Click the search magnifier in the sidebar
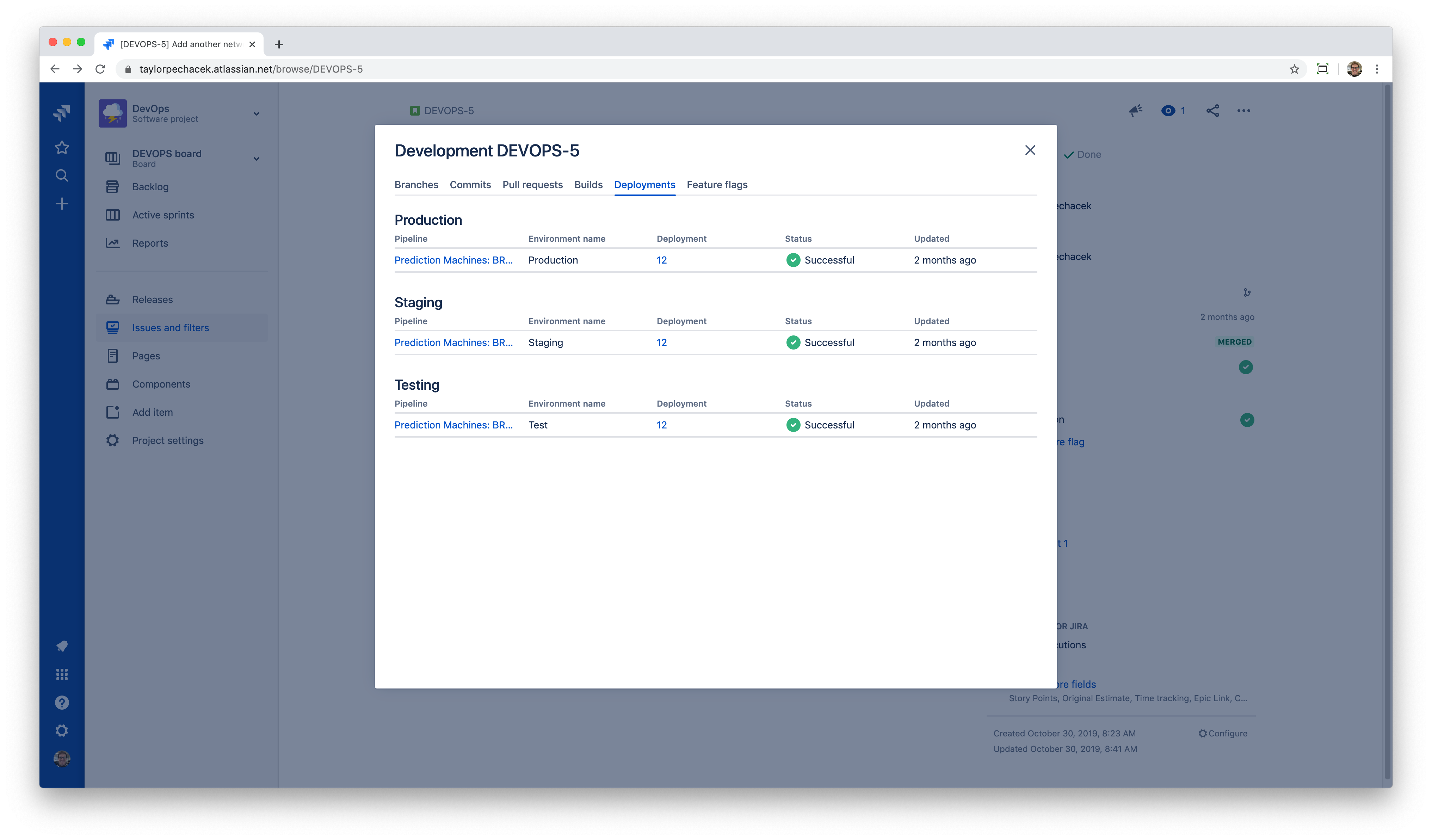This screenshot has width=1432, height=840. 61,175
